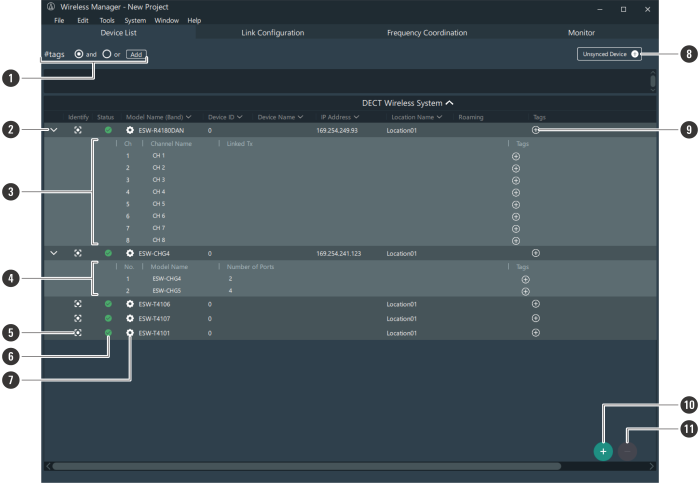Click Identify icon for ESW-R4180DAN
The height and width of the screenshot is (483, 700).
(x=78, y=130)
